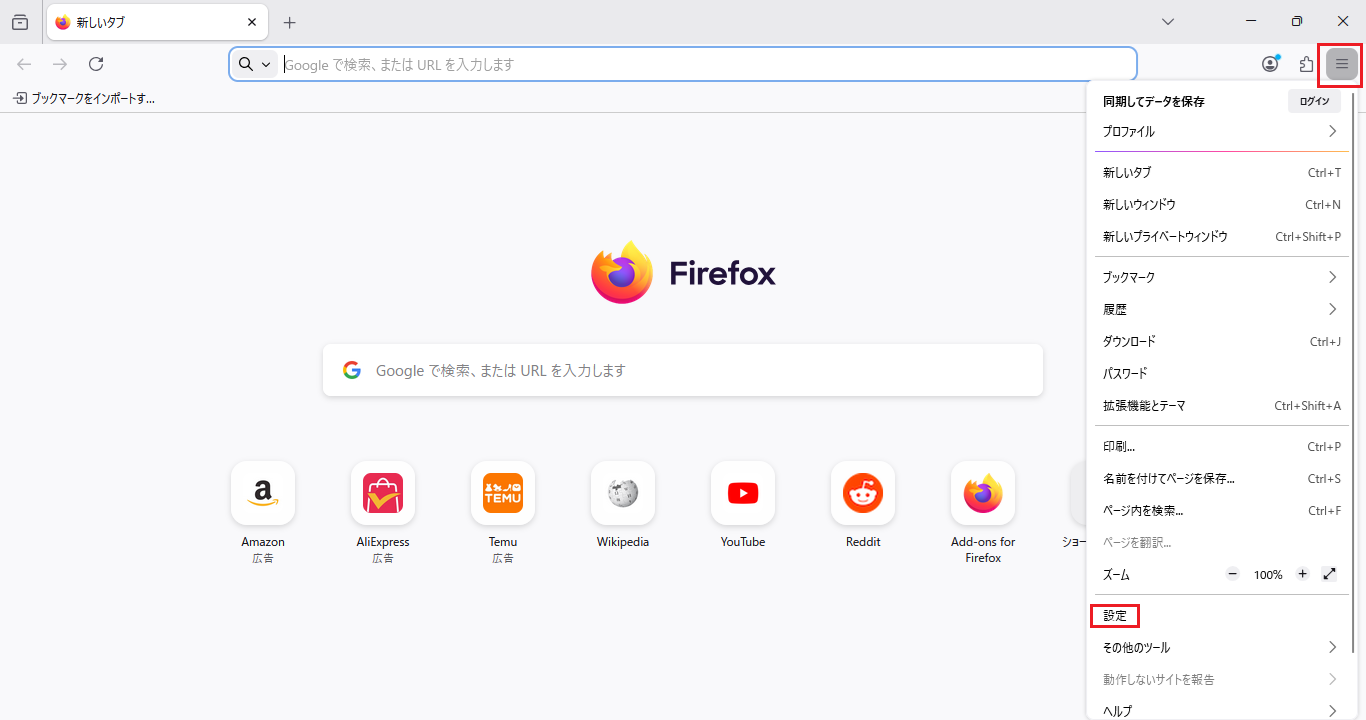This screenshot has width=1366, height=720.
Task: Zoom out with the minus button
Action: 1232,574
